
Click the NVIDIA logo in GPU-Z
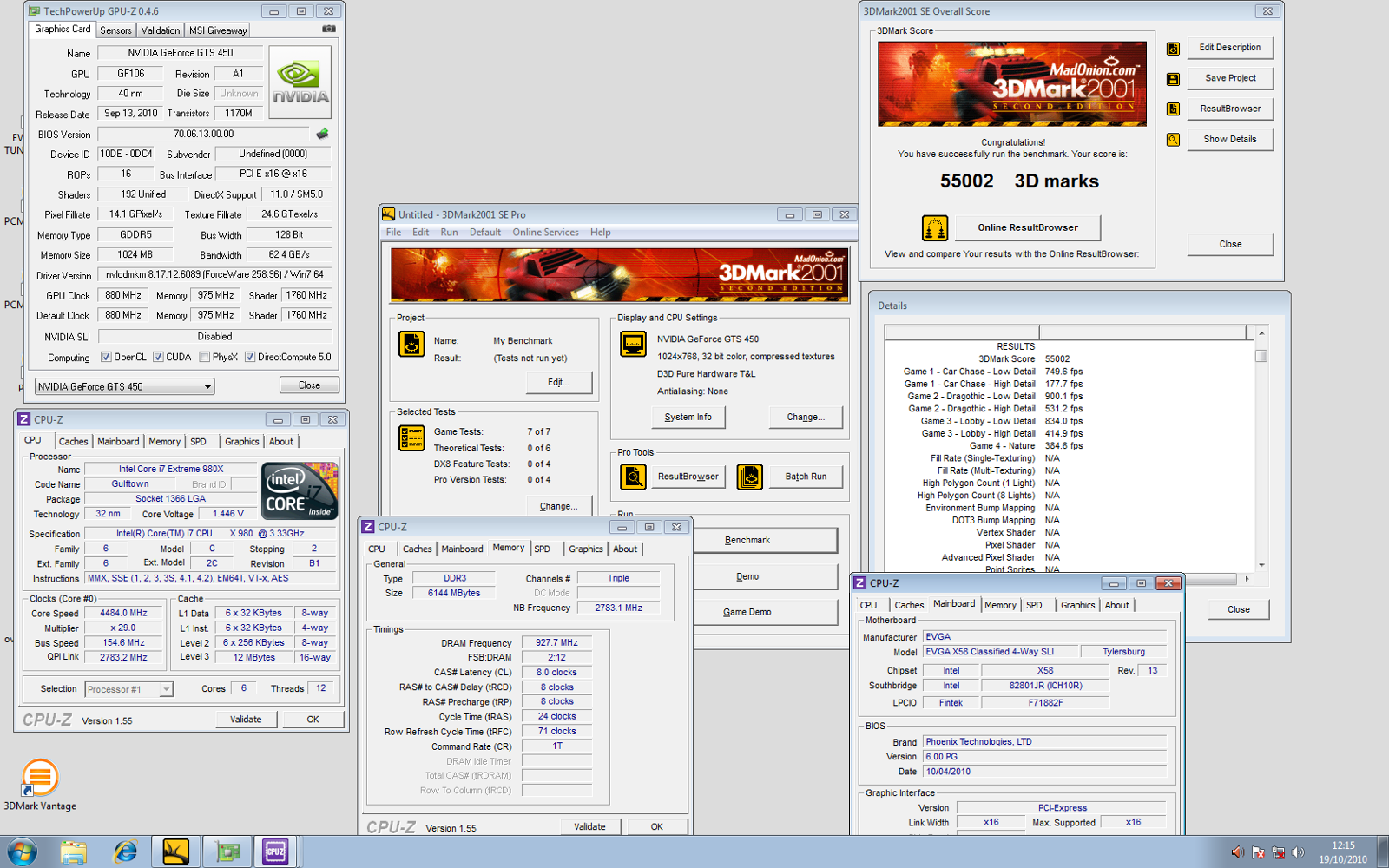tap(300, 82)
